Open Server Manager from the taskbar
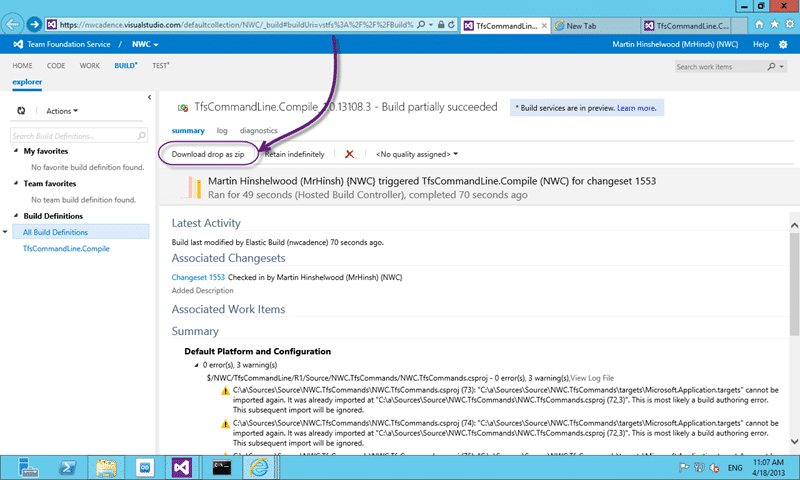This screenshot has width=800, height=480. (x=28, y=467)
